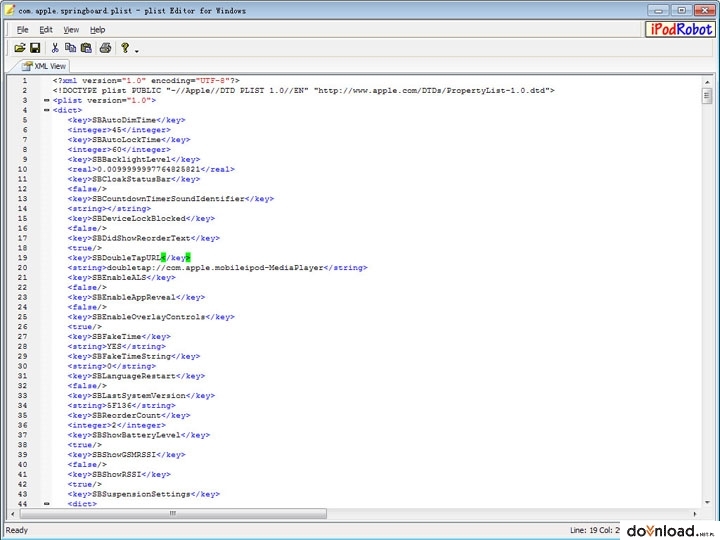Click the SBShowBatteryLevel key line
Image resolution: width=720 pixels, height=540 pixels.
[x=139, y=435]
